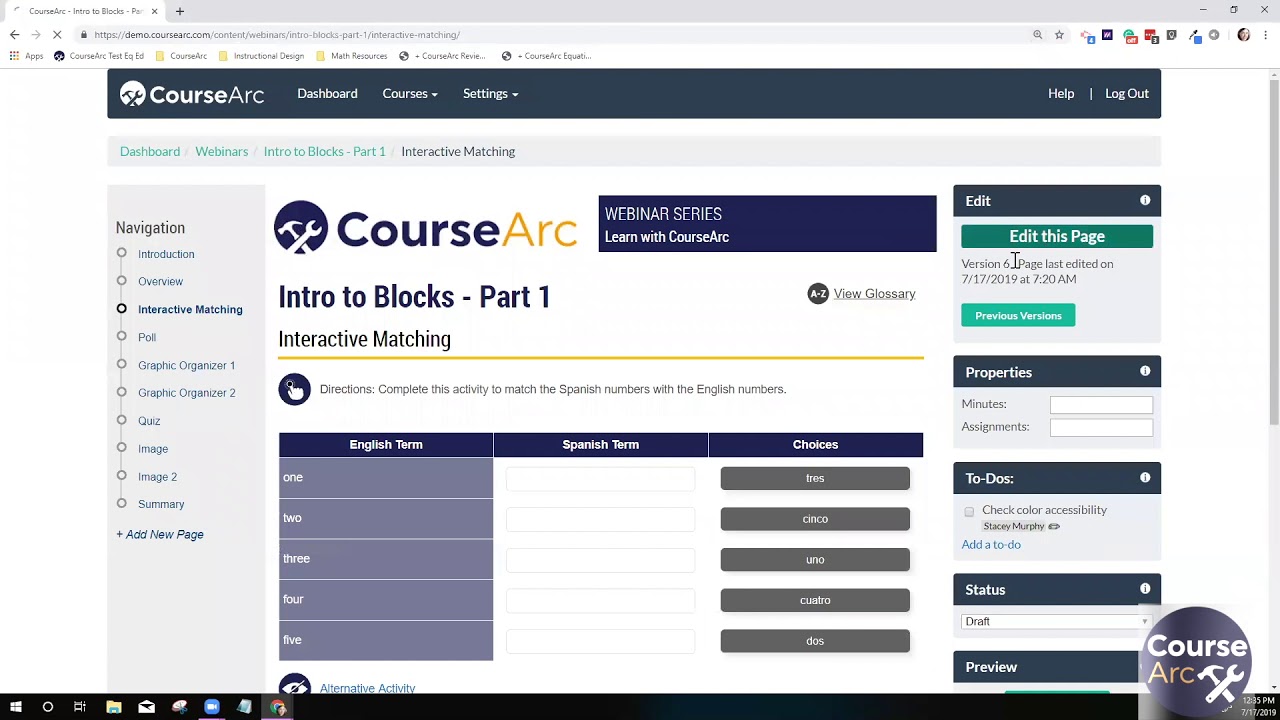Check the 'Check color accessibility' to-do checkbox

[x=969, y=512]
